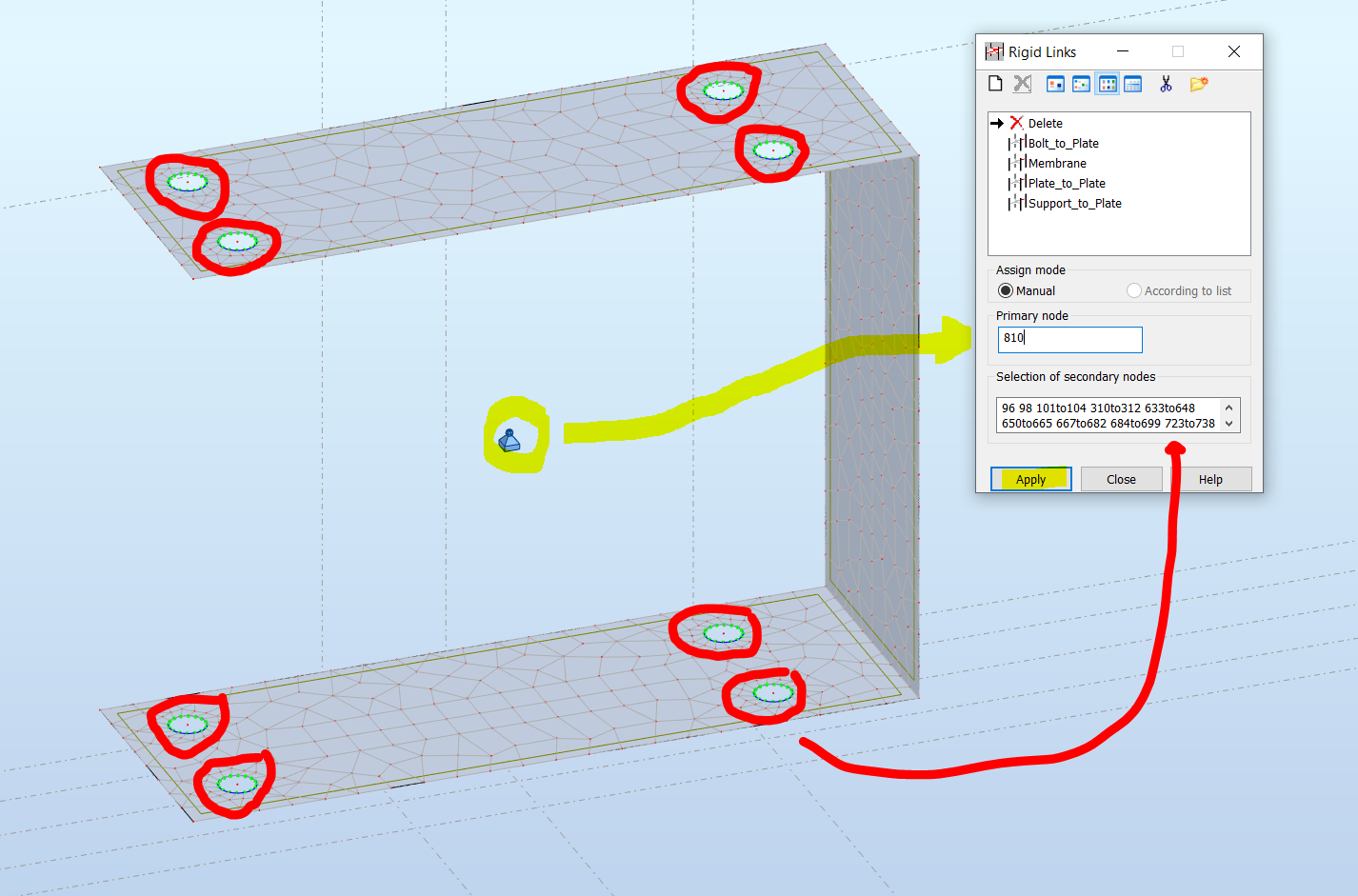Select the Delete entry in the list
This screenshot has width=1358, height=896.
click(1044, 123)
